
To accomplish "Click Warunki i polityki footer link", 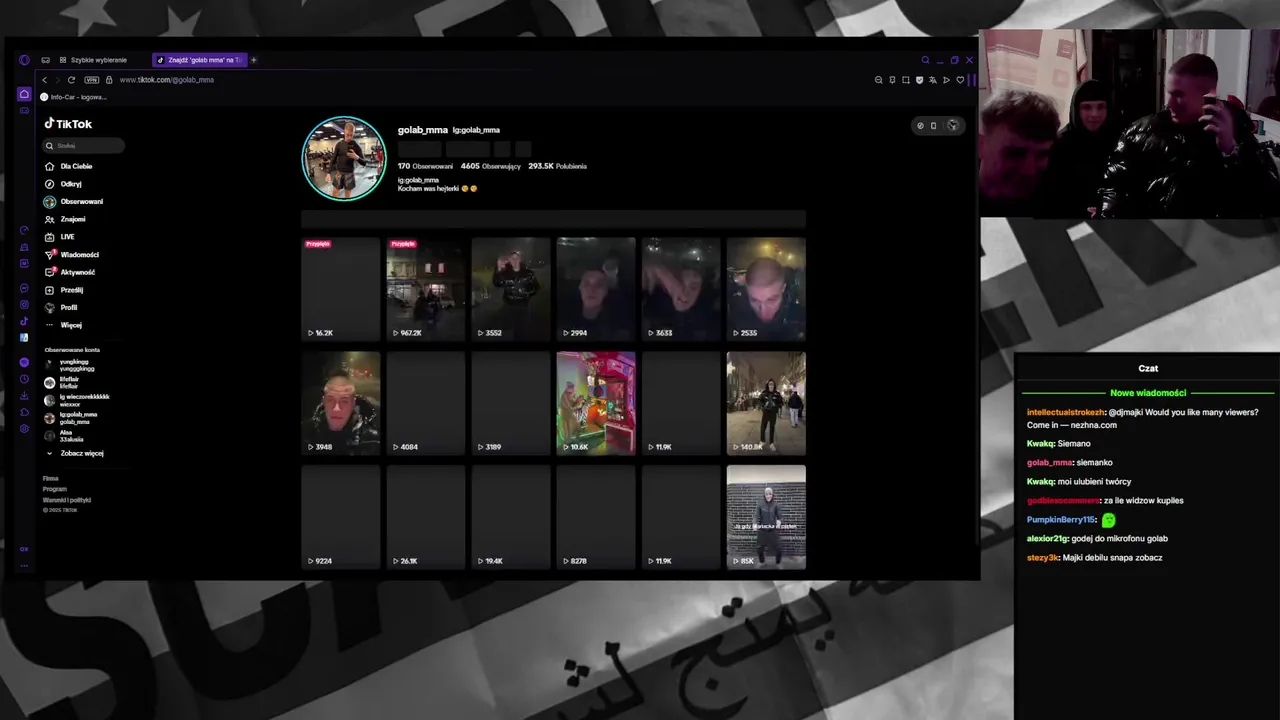I will pos(66,500).
